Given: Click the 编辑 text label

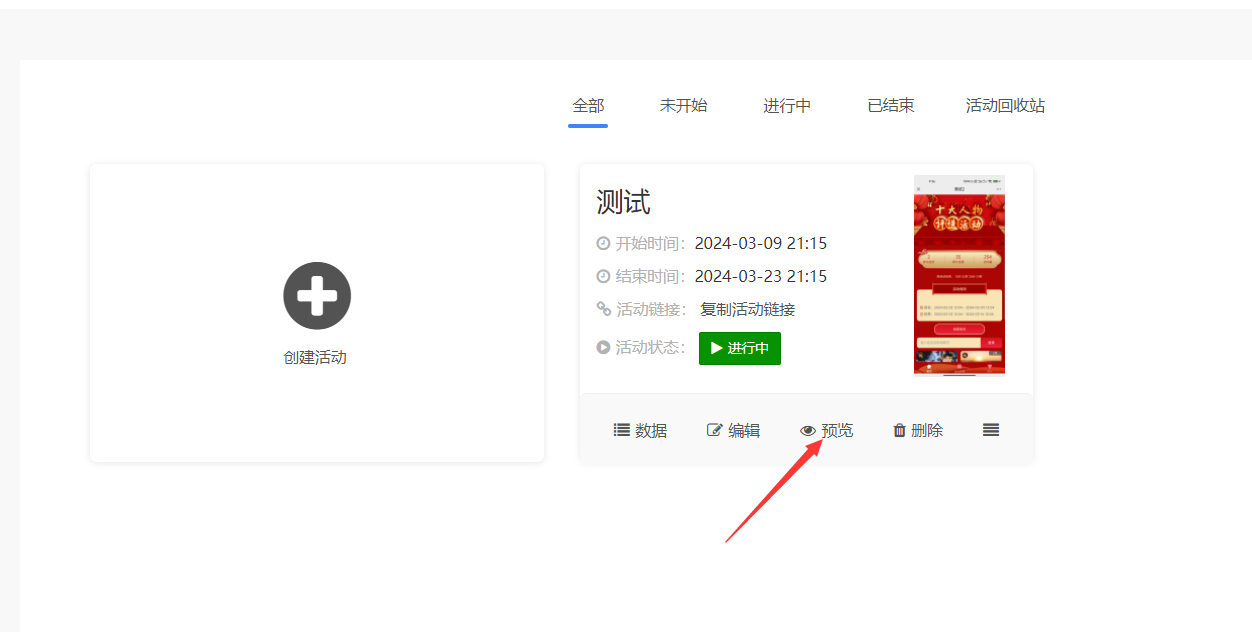Looking at the screenshot, I should [x=744, y=430].
